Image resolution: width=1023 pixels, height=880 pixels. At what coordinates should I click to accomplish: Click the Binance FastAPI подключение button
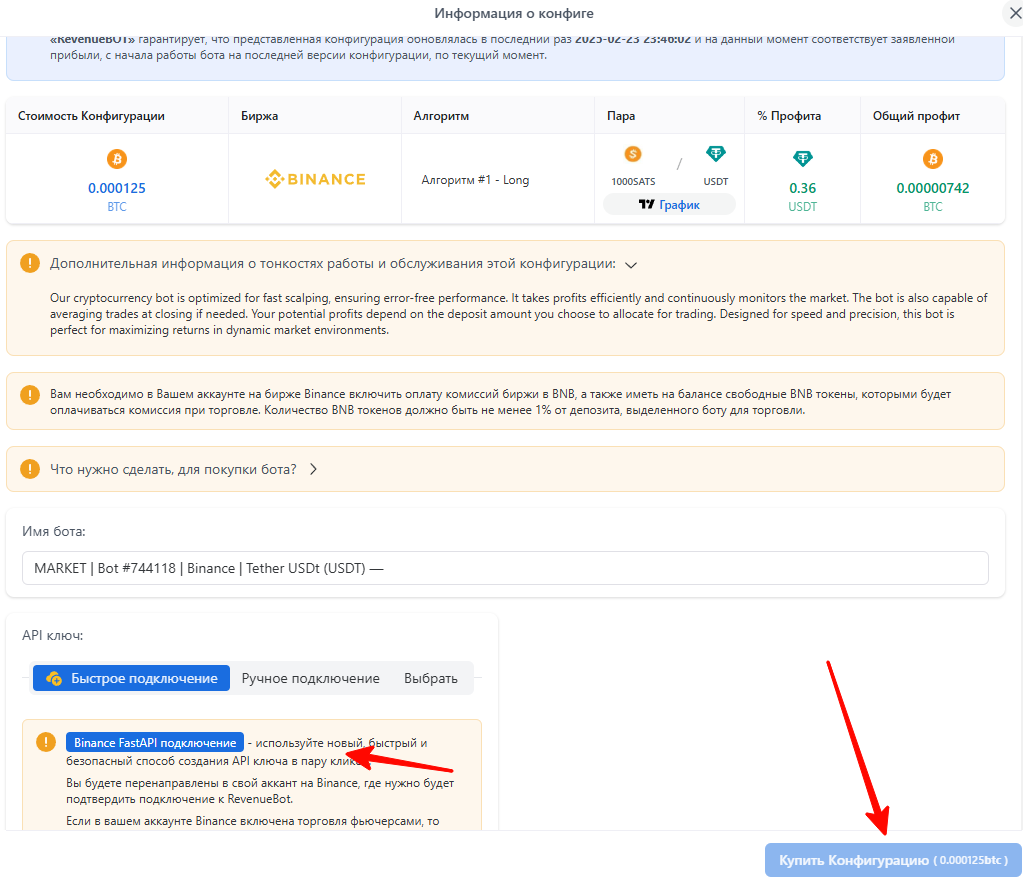pyautogui.click(x=155, y=742)
